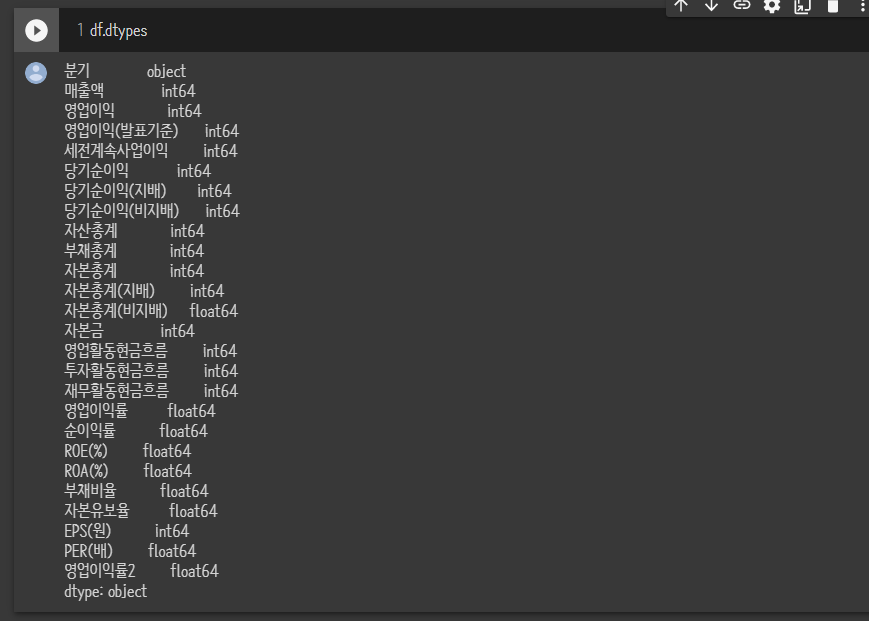869x621 pixels.
Task: Select the 세전계속사업이익 row
Action: tap(151, 151)
